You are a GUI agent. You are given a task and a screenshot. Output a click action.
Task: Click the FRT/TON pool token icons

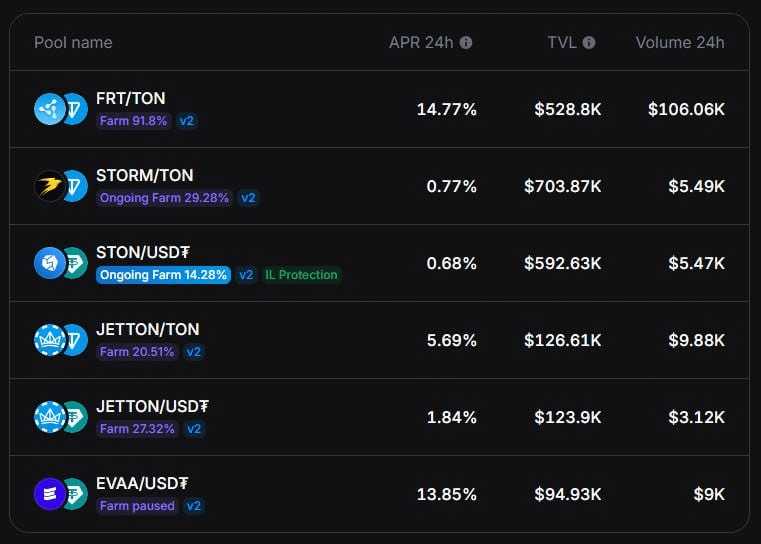coord(61,109)
